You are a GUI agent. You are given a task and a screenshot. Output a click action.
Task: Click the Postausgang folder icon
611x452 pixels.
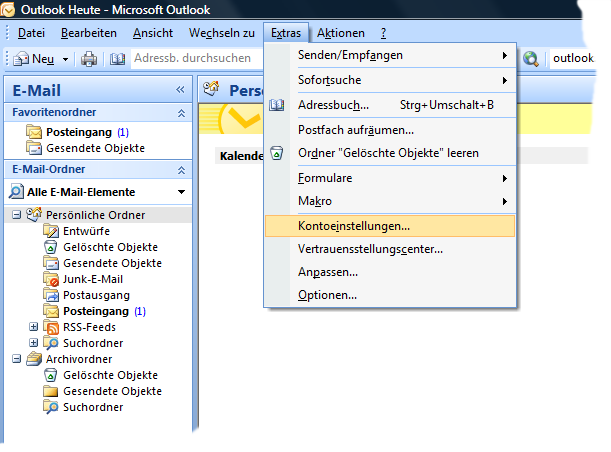pos(51,295)
